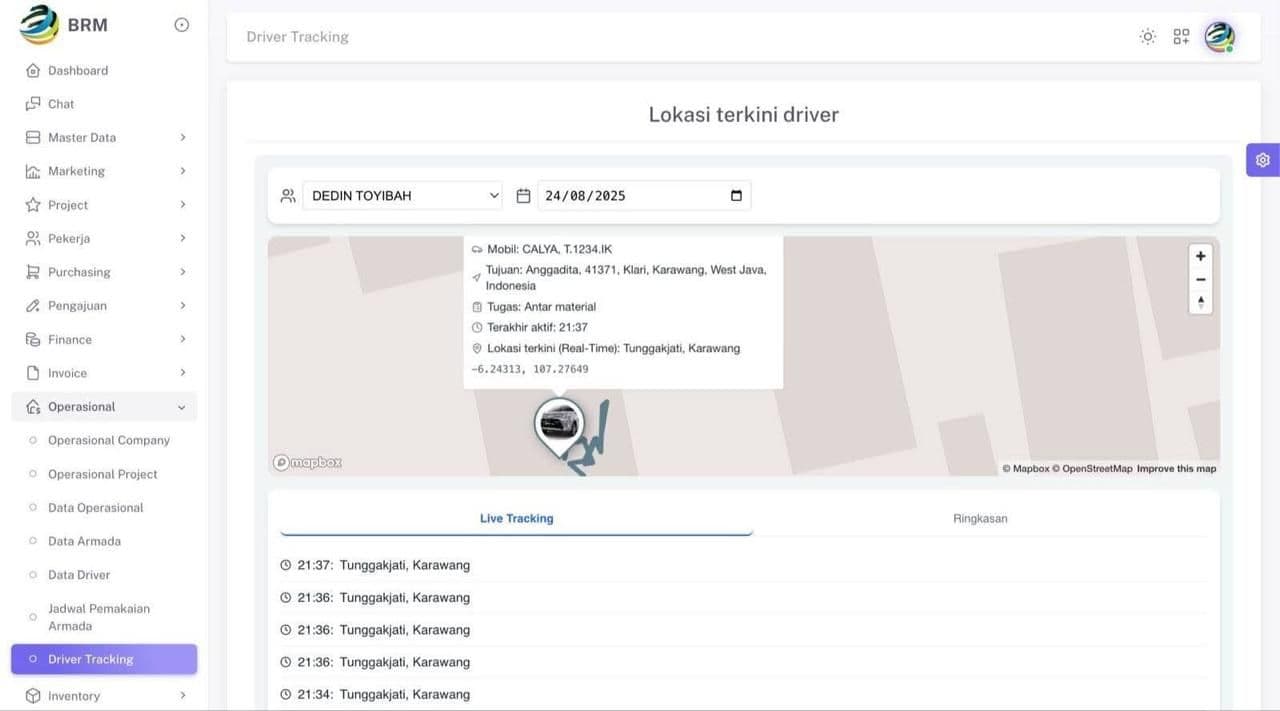Zoom out on the map
The width and height of the screenshot is (1280, 711).
(x=1201, y=280)
